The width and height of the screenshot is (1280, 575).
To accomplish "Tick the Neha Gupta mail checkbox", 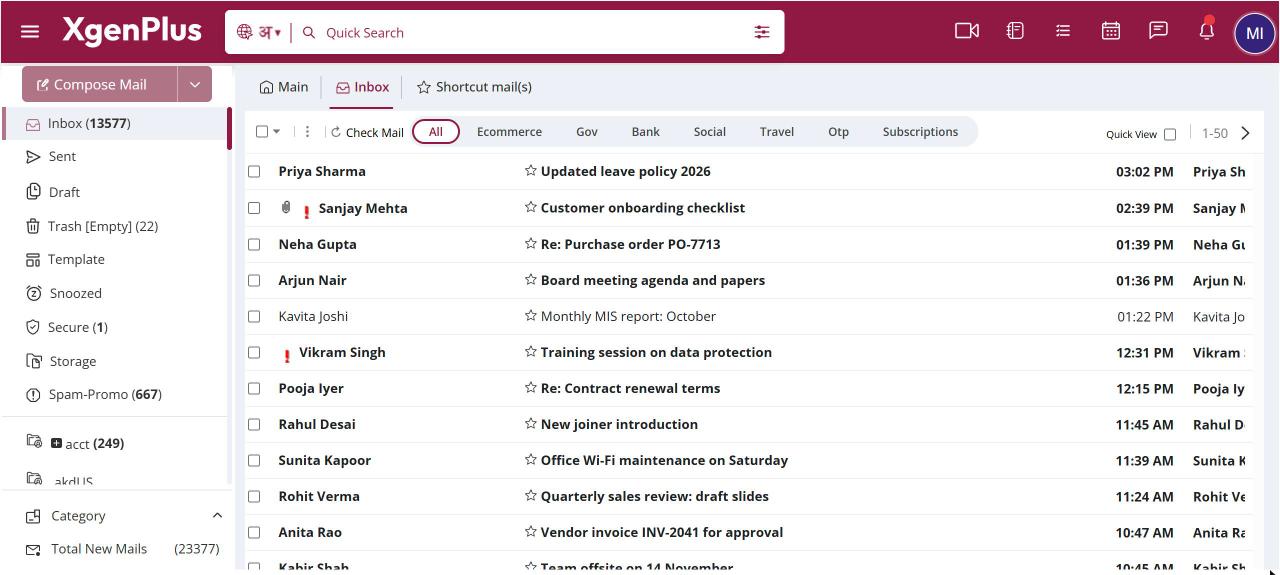I will [254, 244].
